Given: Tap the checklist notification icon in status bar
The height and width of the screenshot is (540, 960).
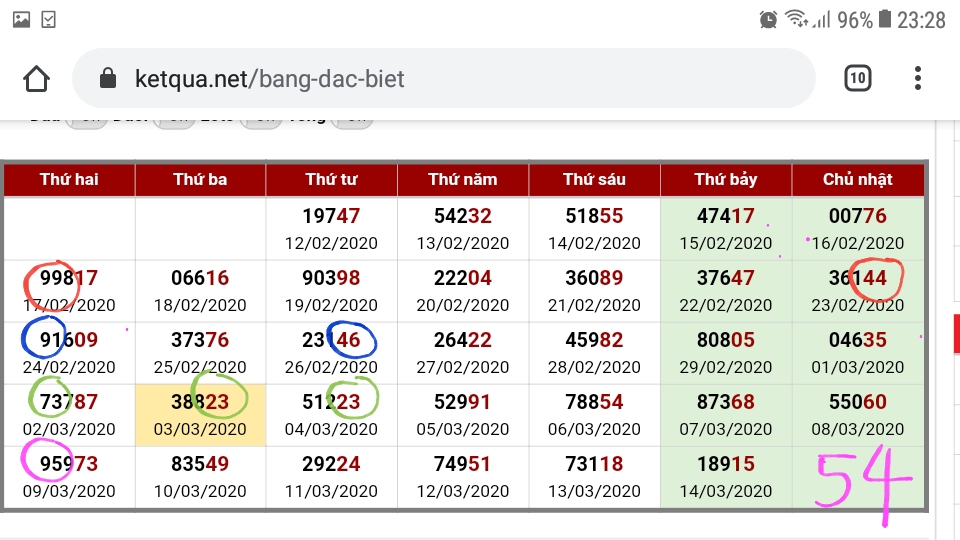Looking at the screenshot, I should click(48, 20).
